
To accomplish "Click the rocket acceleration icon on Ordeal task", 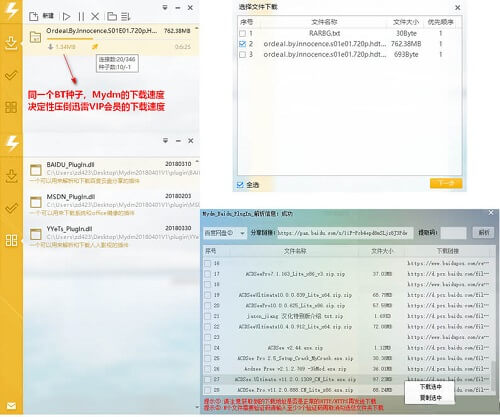I will [95, 47].
